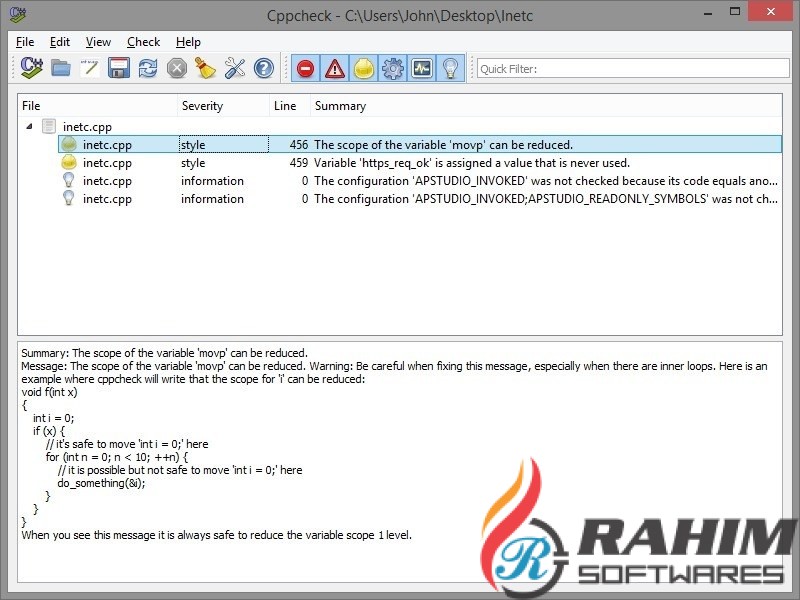800x600 pixels.
Task: Open the Edit menu
Action: tap(60, 42)
